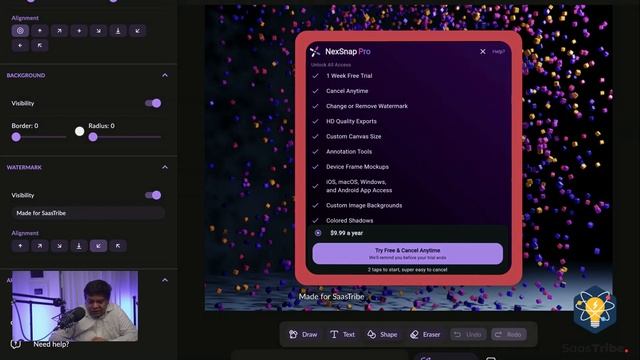Viewport: 640px width, 360px height.
Task: Select the Eraser tool
Action: click(425, 334)
